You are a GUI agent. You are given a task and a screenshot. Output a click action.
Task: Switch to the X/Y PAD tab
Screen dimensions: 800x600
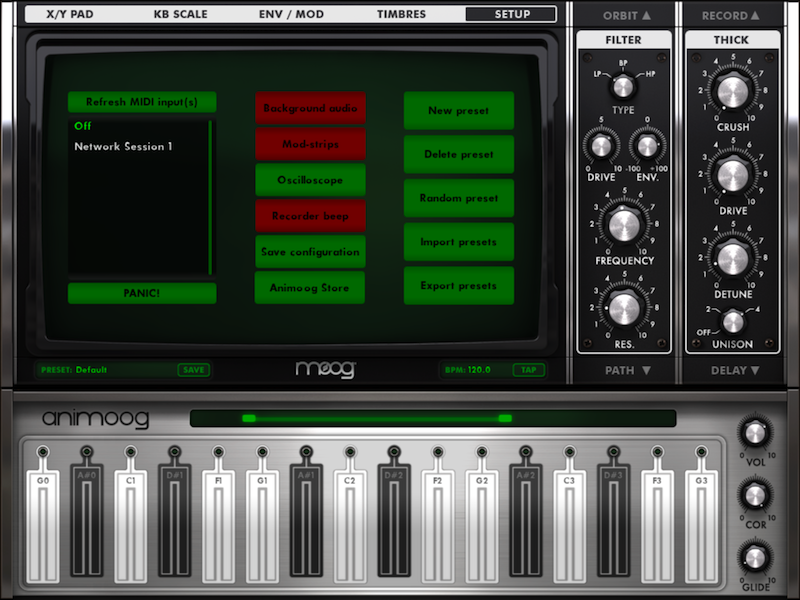click(x=70, y=14)
